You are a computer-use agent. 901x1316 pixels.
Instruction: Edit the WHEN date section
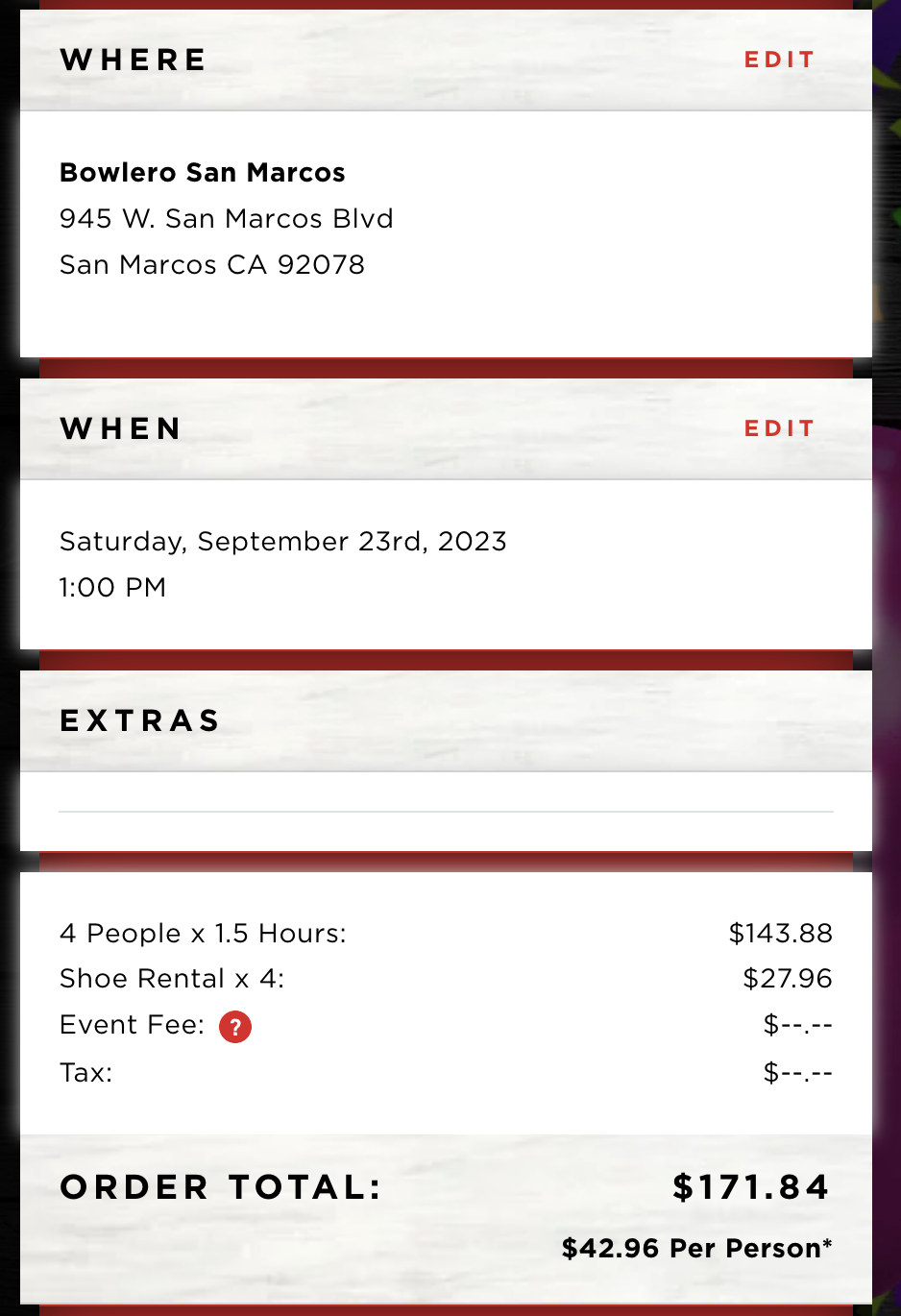pos(780,428)
